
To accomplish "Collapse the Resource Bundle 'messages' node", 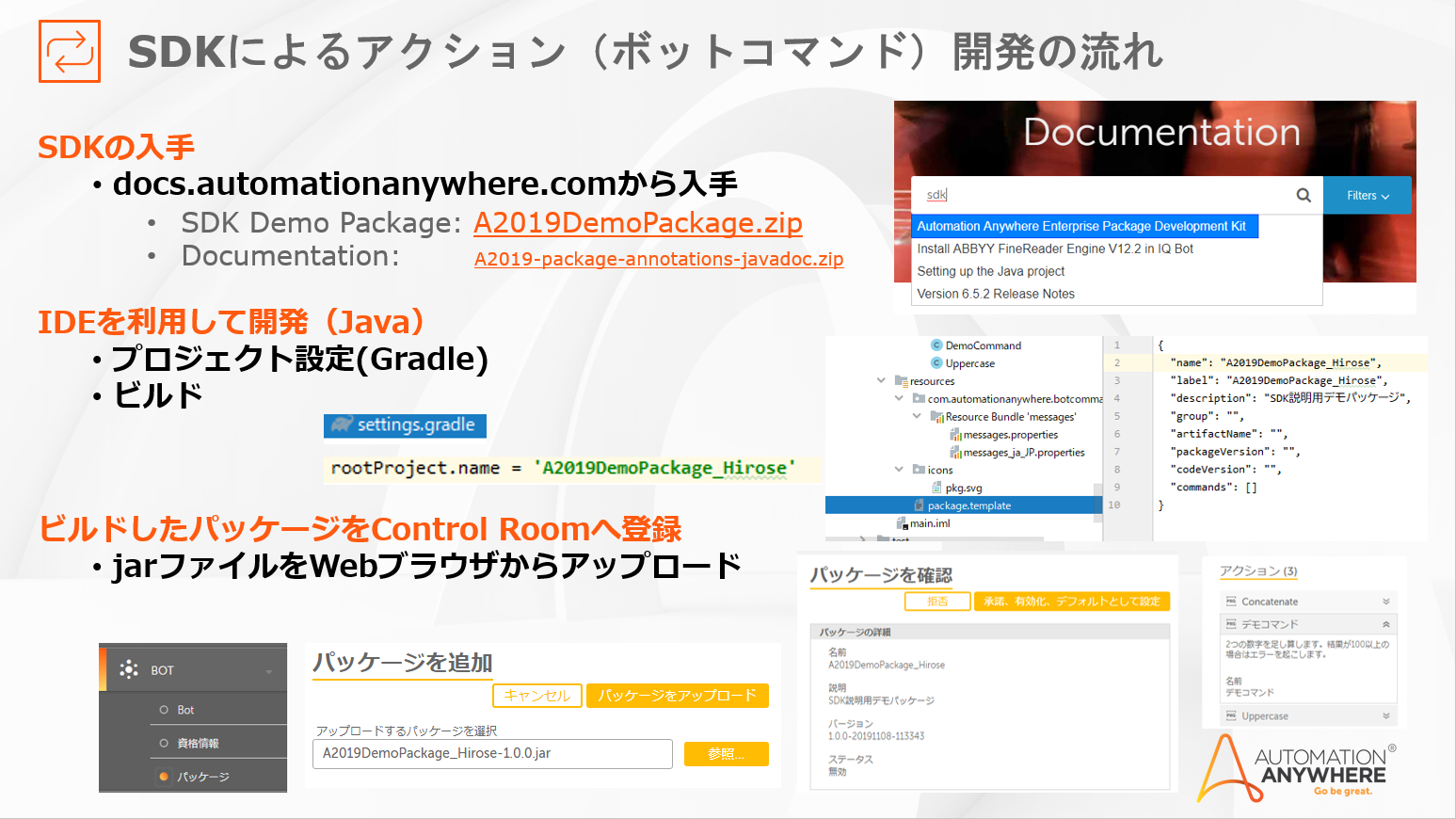I will tap(917, 416).
